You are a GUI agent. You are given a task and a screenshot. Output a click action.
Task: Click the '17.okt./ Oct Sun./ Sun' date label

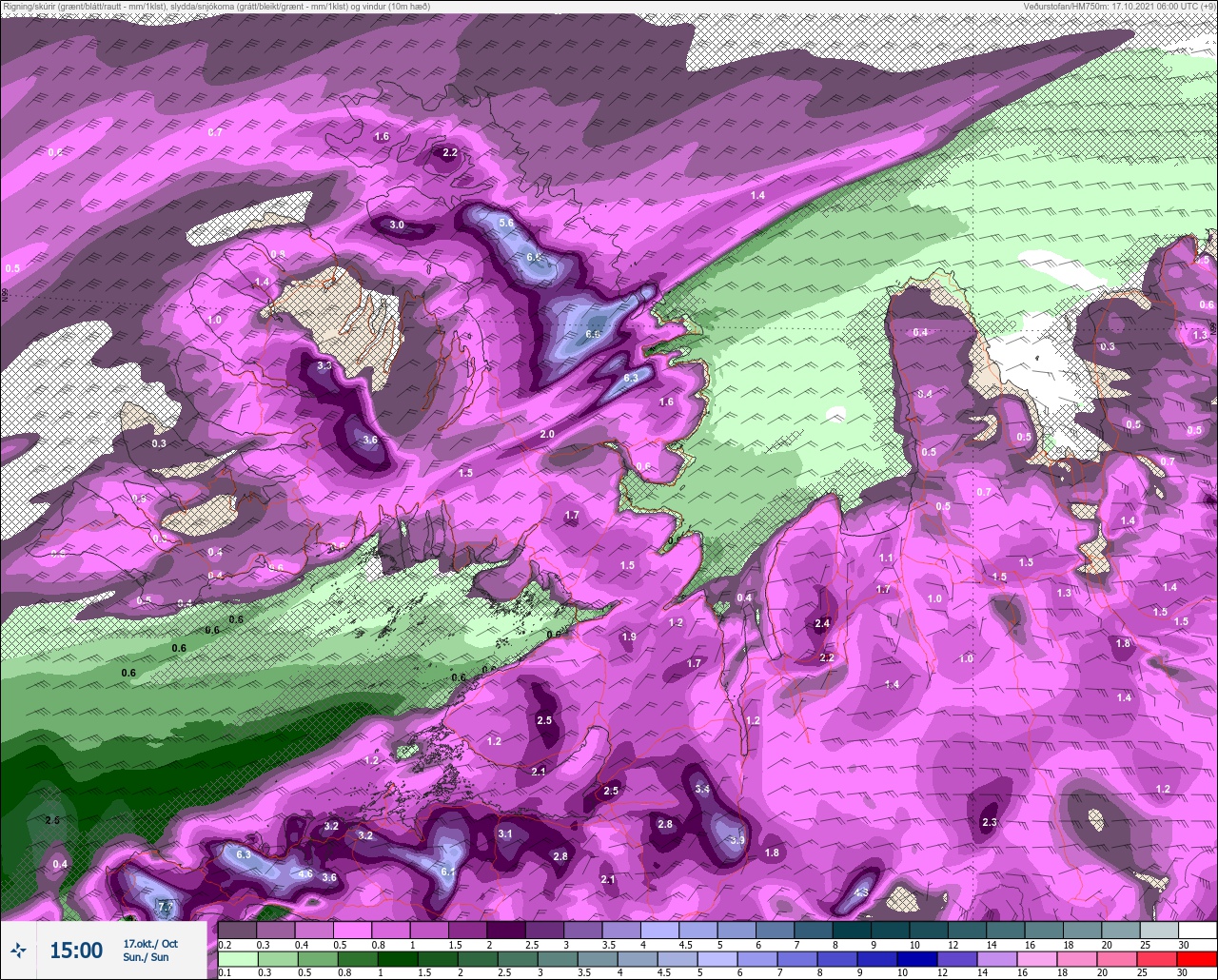pyautogui.click(x=150, y=951)
